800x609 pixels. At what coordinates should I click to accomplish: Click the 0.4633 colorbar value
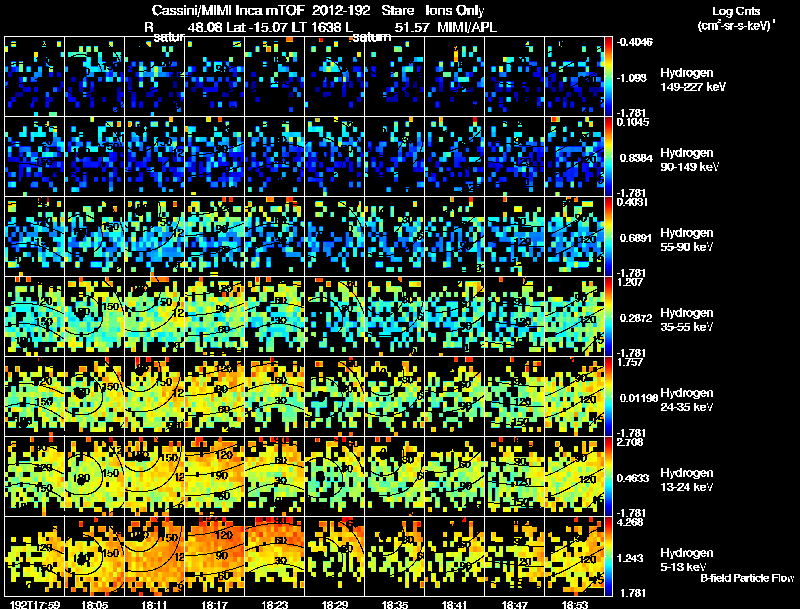636,478
